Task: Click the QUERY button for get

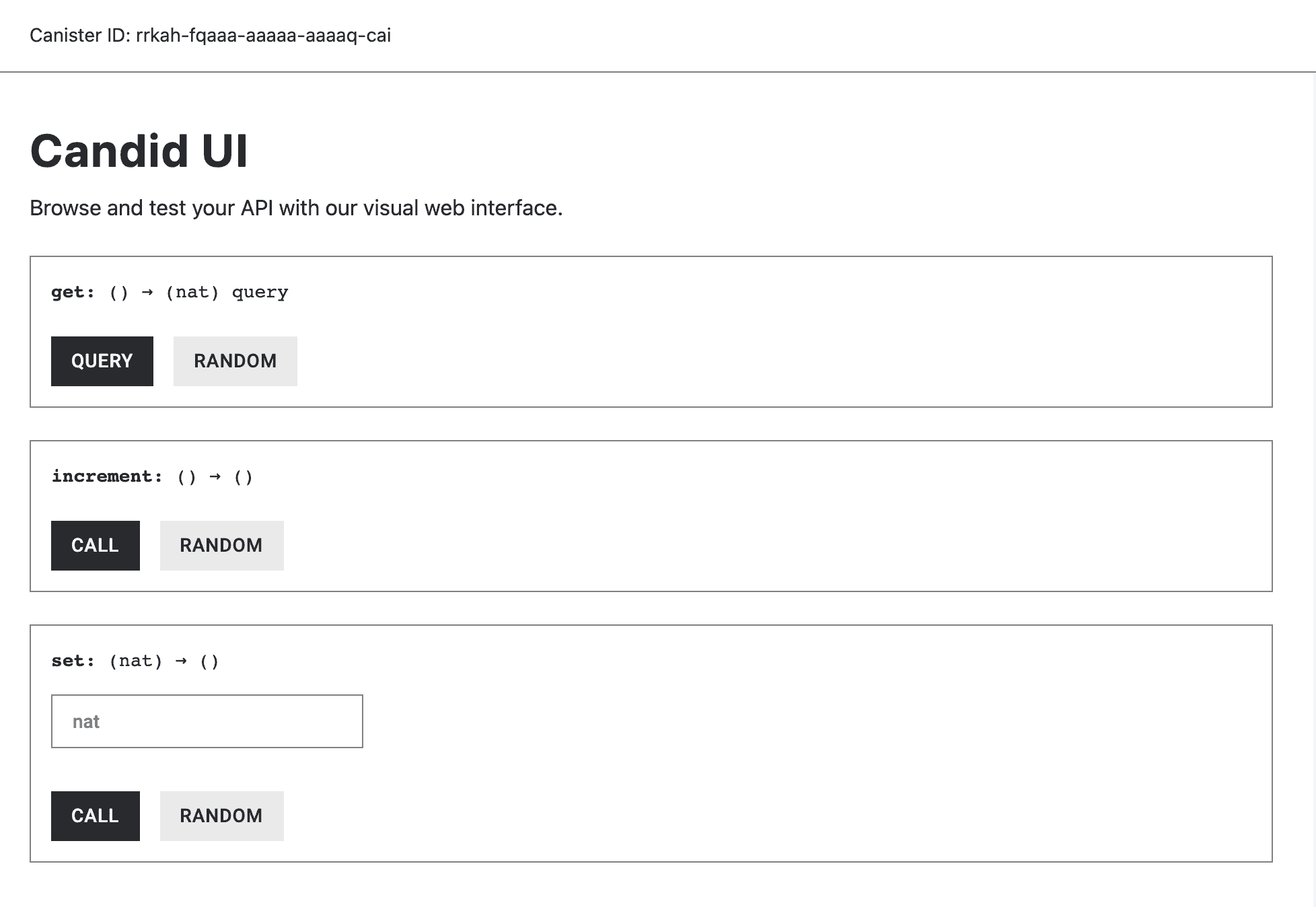Action: (102, 361)
